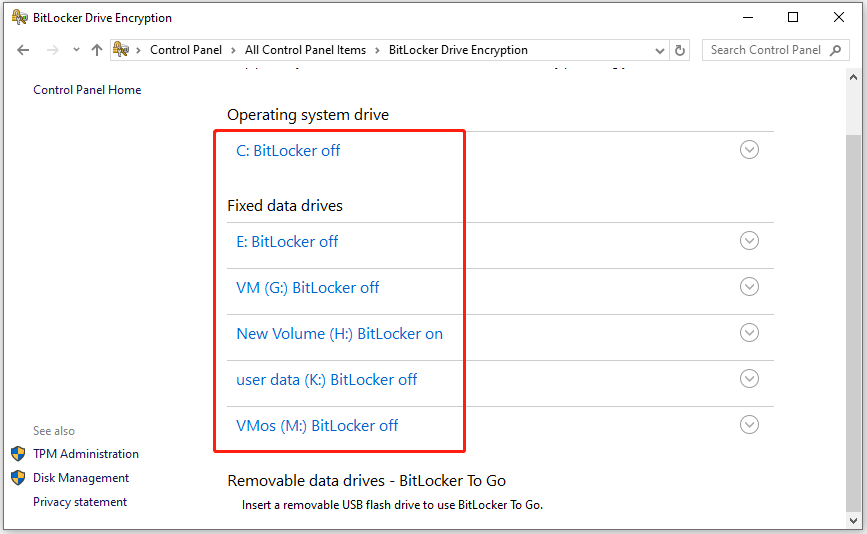Click the shield icon beside Disk Management
The height and width of the screenshot is (534, 867).
18,478
